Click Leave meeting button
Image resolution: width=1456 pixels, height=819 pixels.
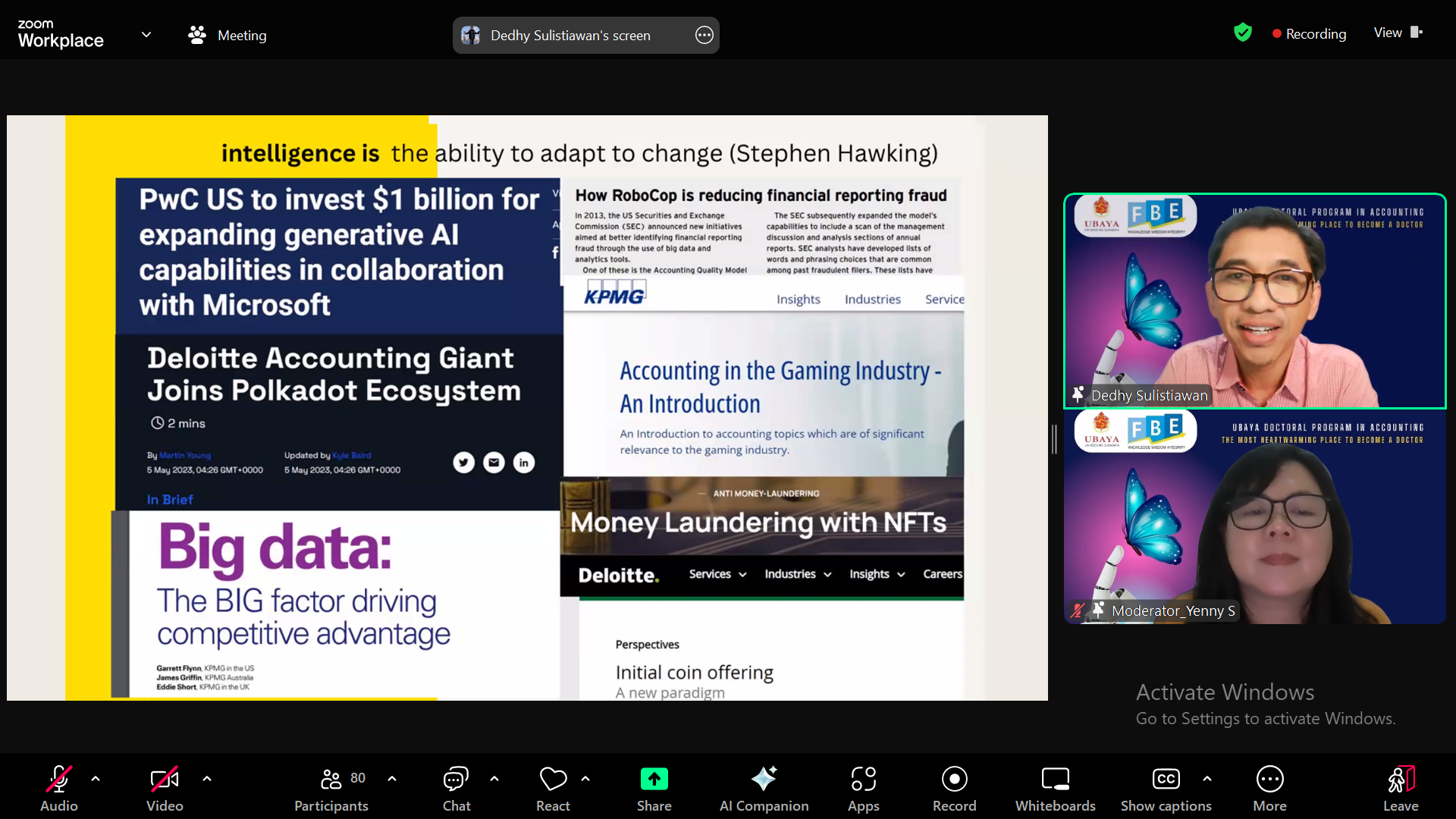[x=1401, y=789]
